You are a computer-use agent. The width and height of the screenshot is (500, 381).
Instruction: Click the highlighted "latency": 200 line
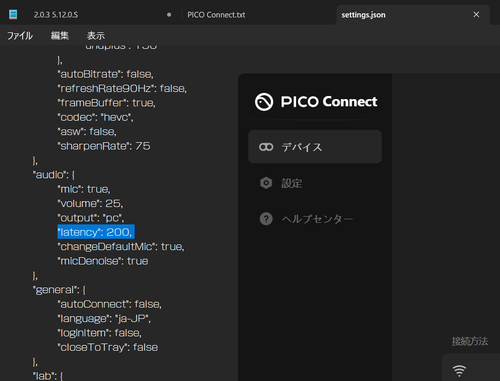tap(96, 232)
